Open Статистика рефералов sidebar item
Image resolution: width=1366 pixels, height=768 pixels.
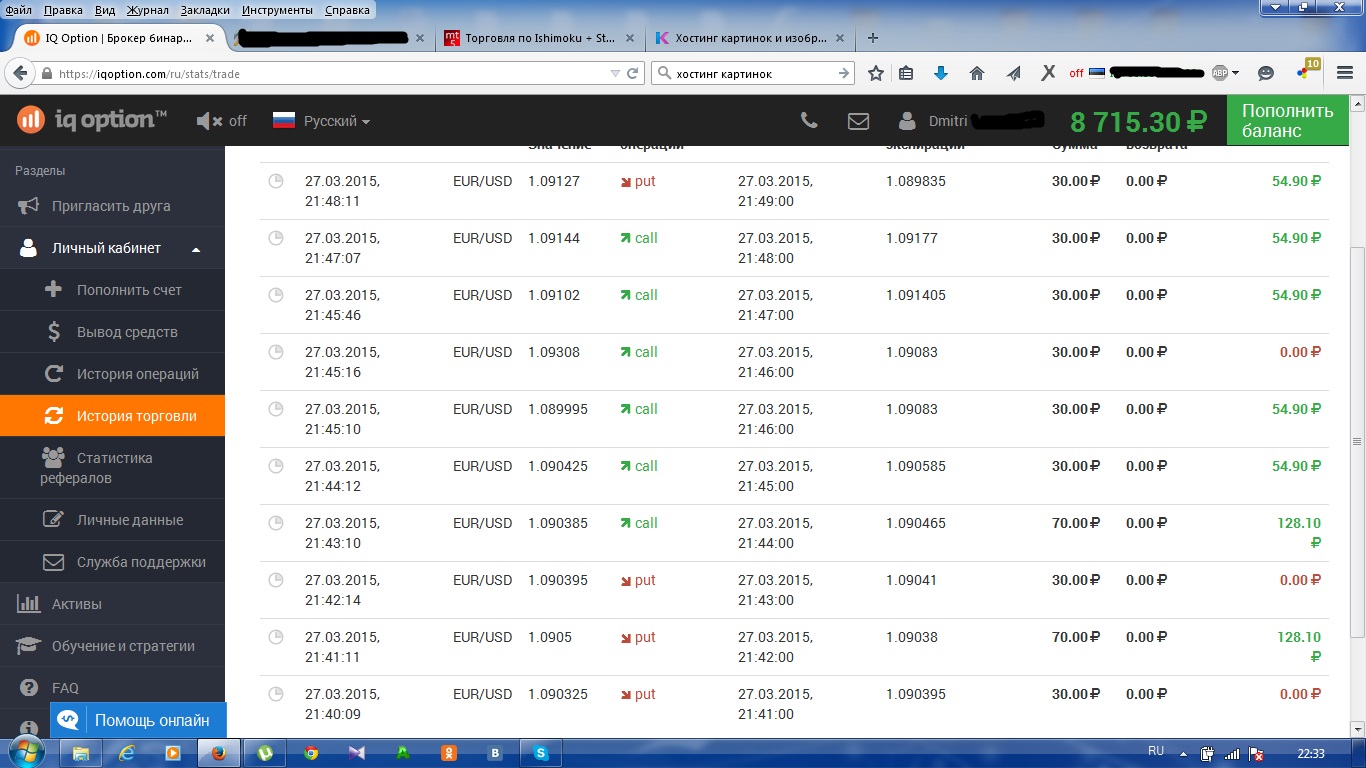(x=112, y=468)
